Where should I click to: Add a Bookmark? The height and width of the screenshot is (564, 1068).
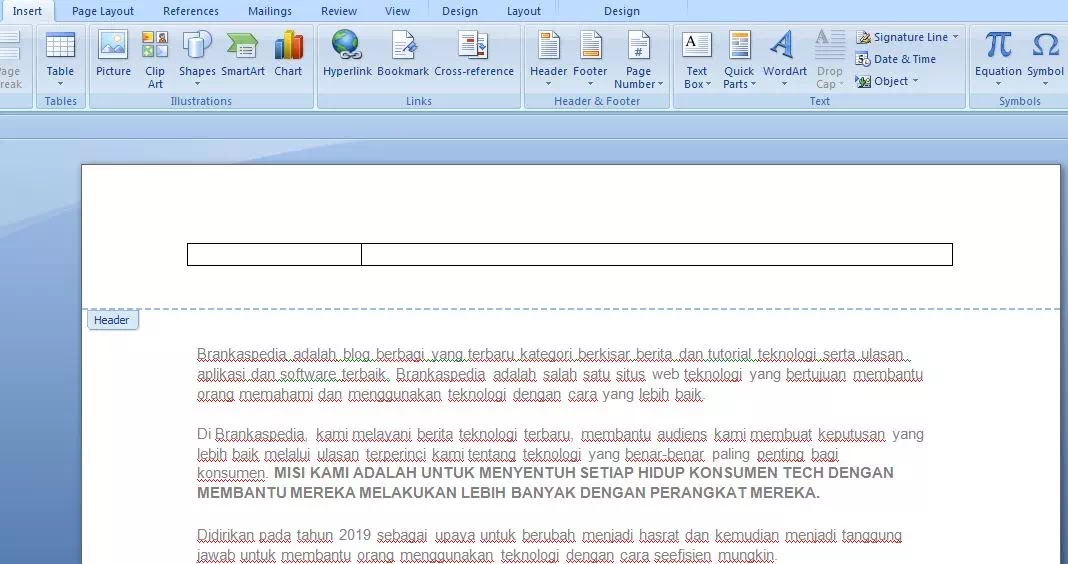pyautogui.click(x=403, y=54)
